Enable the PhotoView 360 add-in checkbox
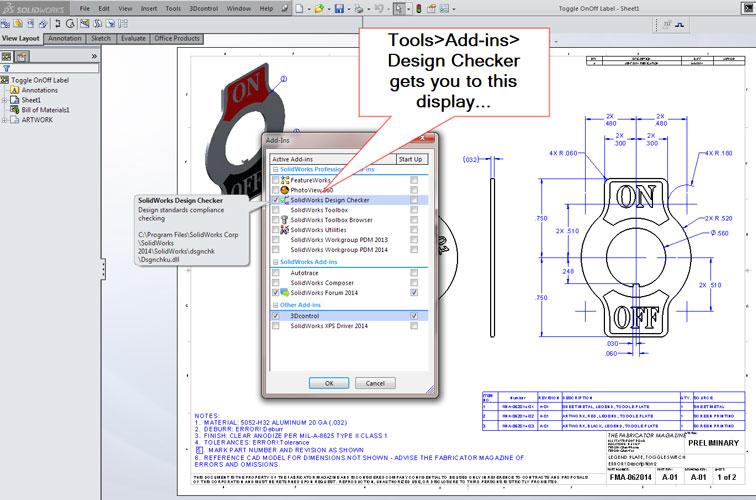 pyautogui.click(x=276, y=190)
